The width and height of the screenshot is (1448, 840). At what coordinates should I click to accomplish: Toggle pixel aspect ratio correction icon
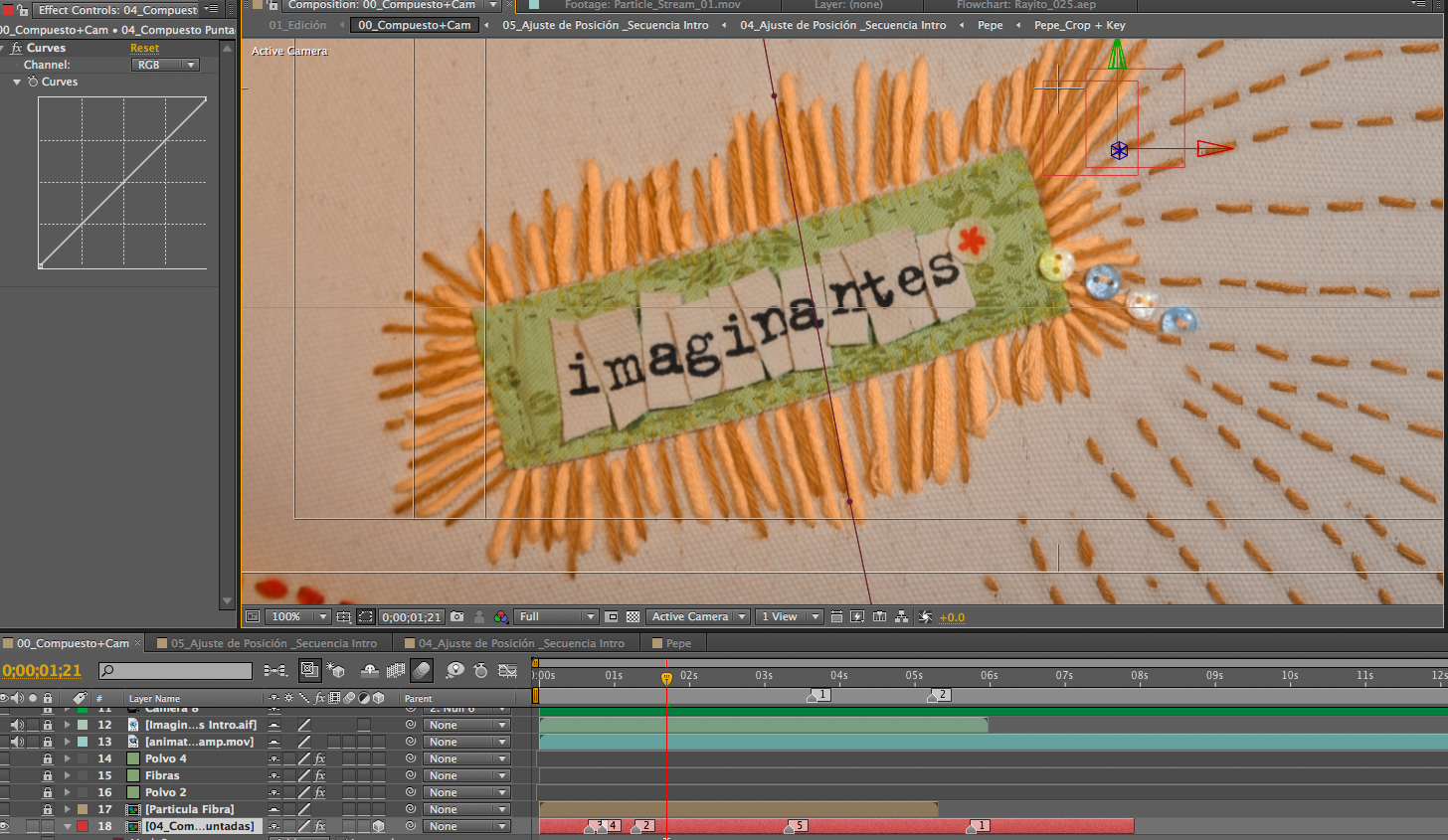836,616
